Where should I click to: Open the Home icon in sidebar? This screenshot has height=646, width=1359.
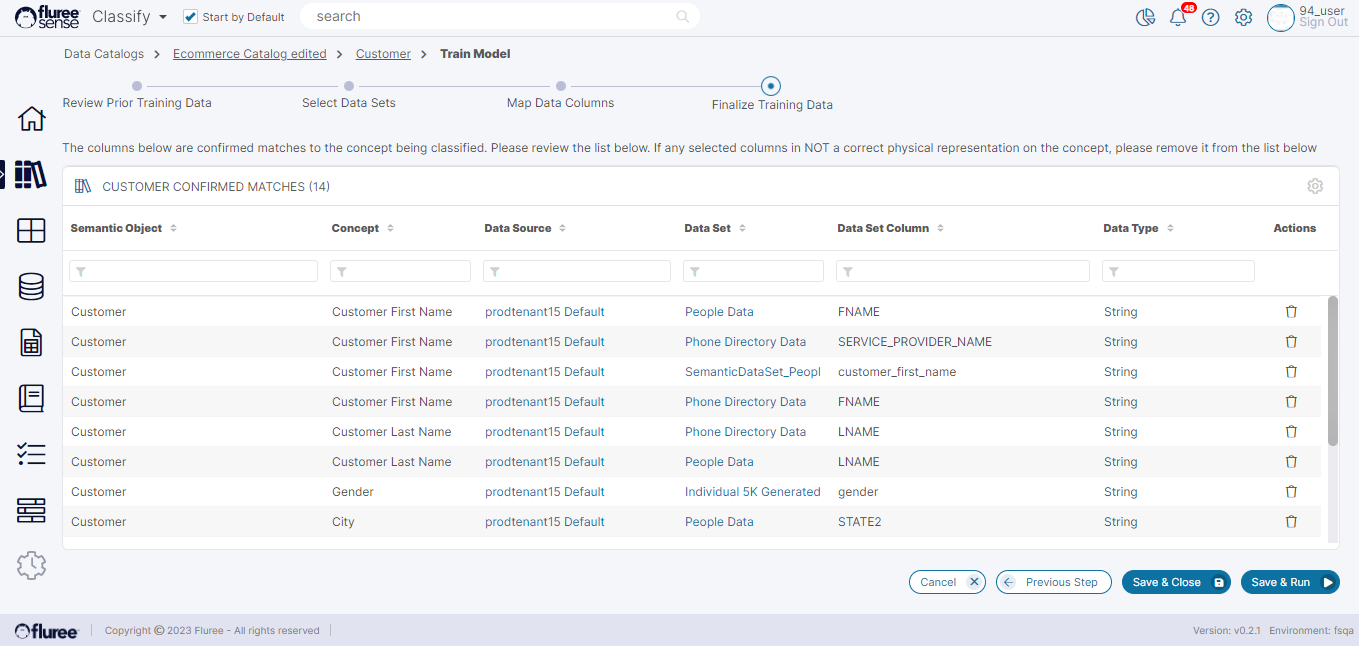(32, 119)
